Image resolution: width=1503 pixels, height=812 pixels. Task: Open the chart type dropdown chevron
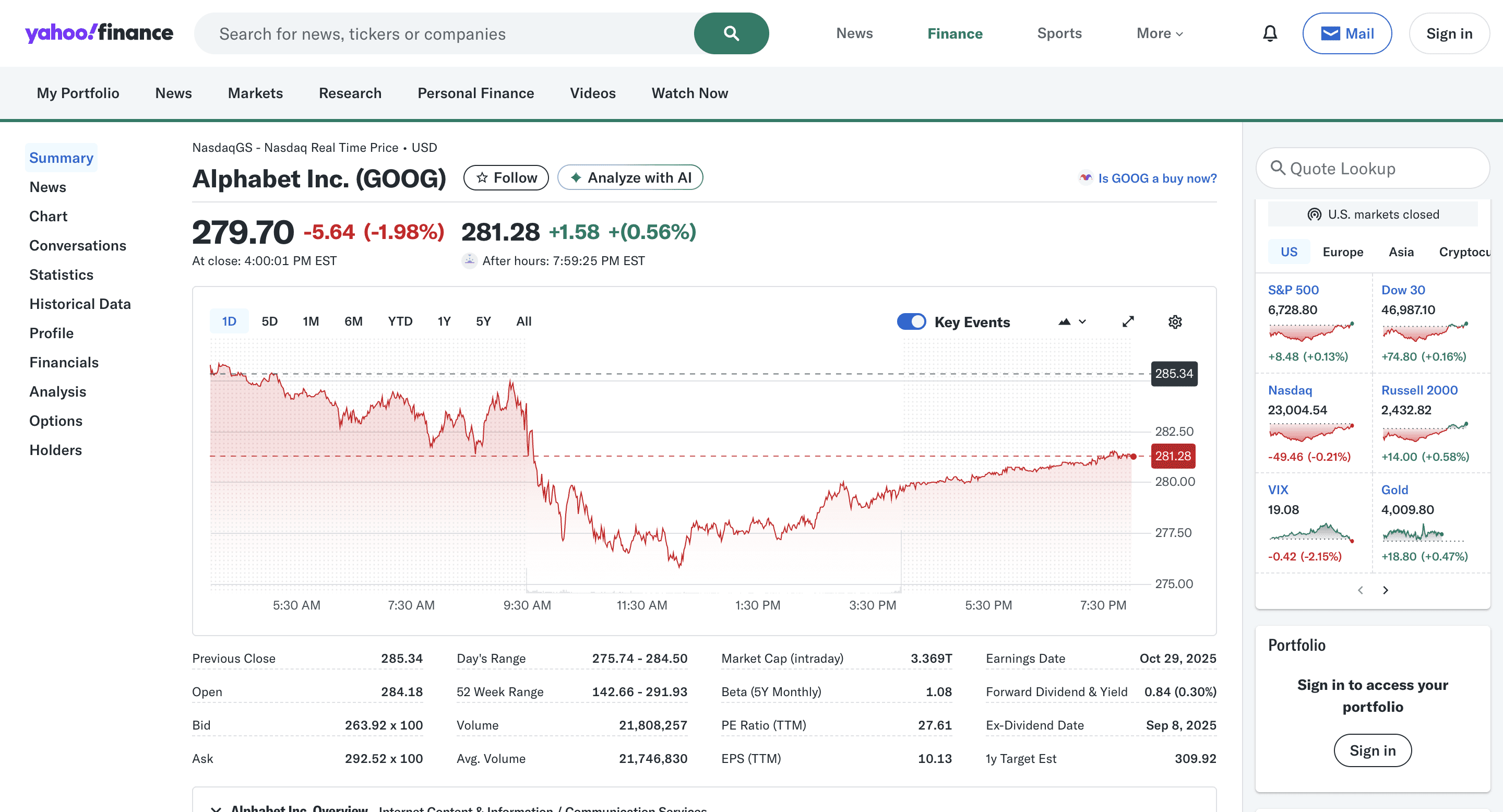pos(1082,321)
